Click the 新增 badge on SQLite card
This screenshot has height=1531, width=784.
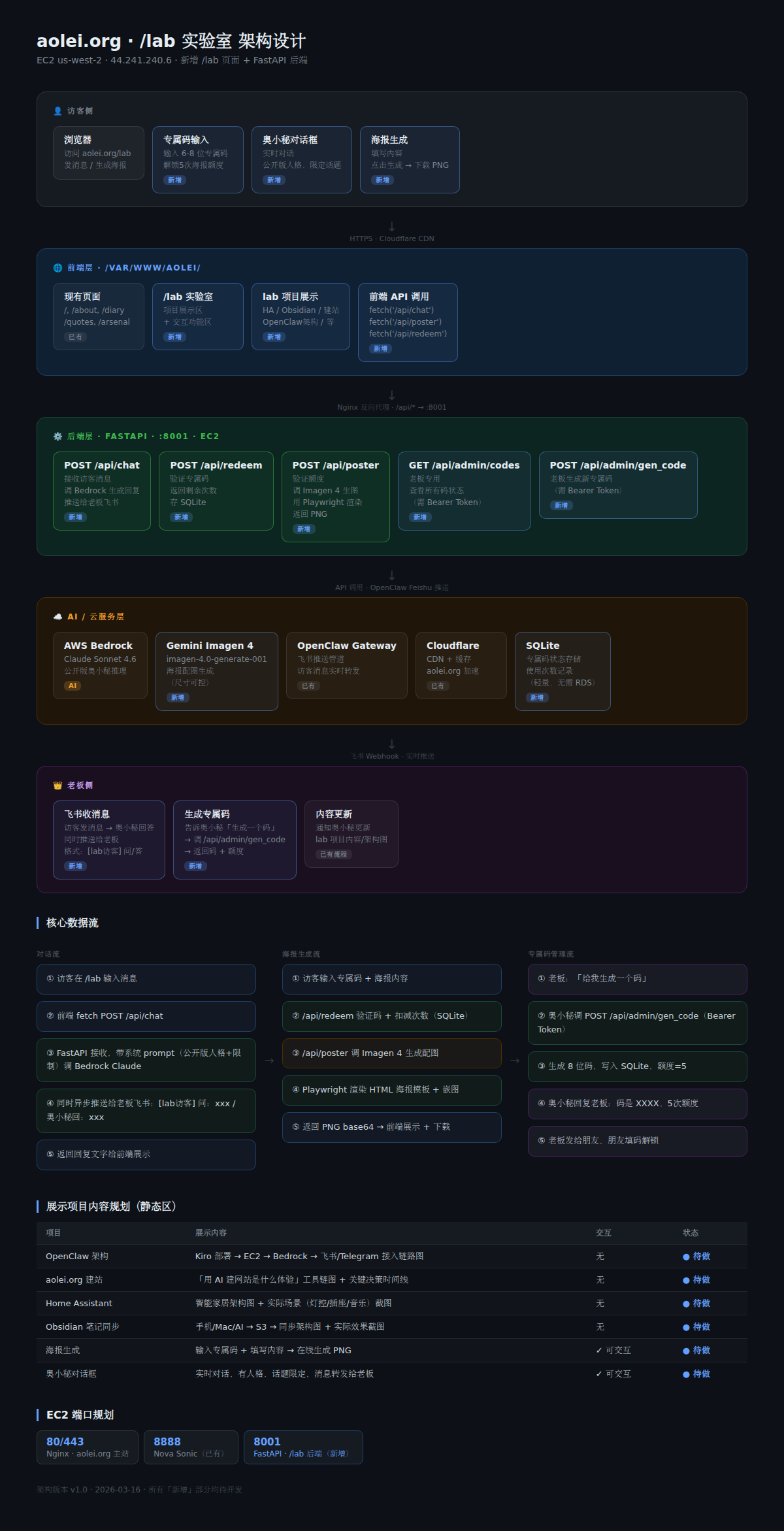point(537,697)
